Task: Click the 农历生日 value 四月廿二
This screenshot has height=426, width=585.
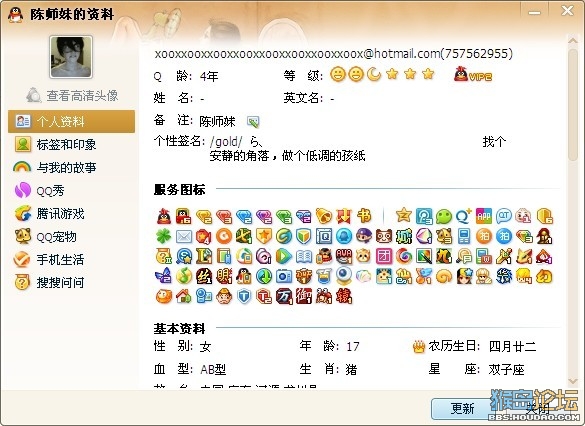Action: tap(512, 346)
